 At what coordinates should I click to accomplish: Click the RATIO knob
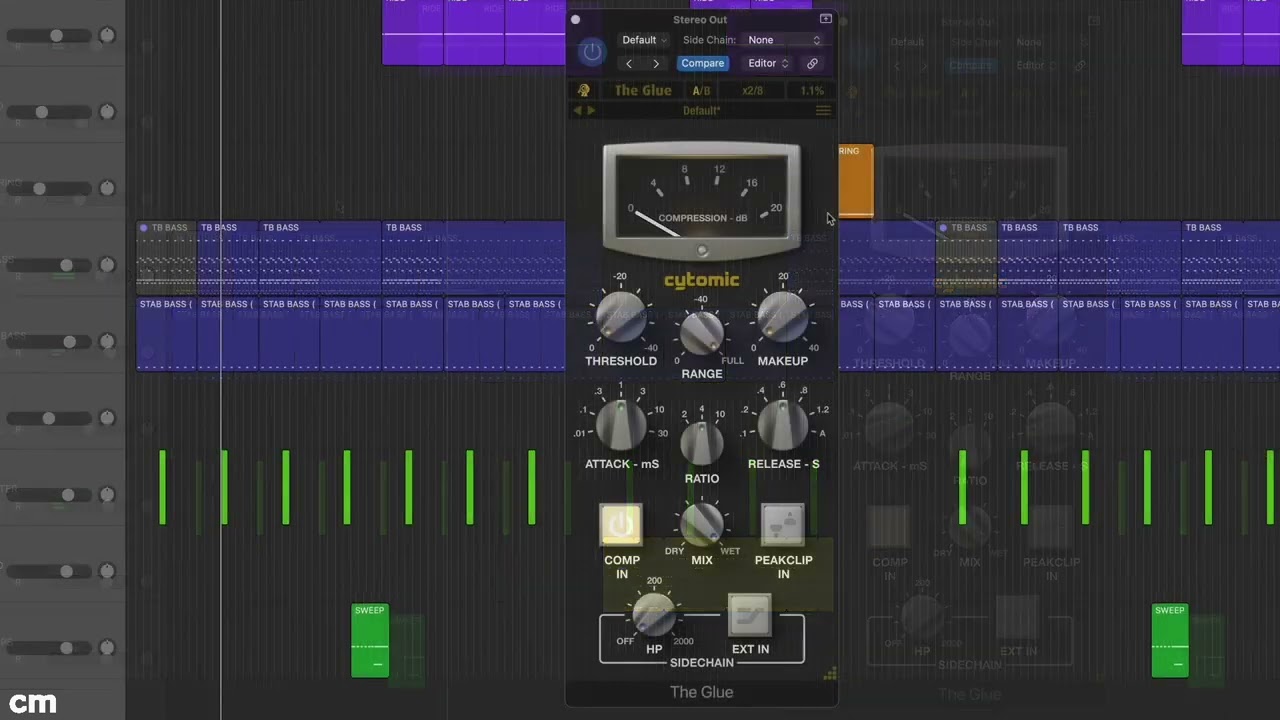(x=702, y=442)
